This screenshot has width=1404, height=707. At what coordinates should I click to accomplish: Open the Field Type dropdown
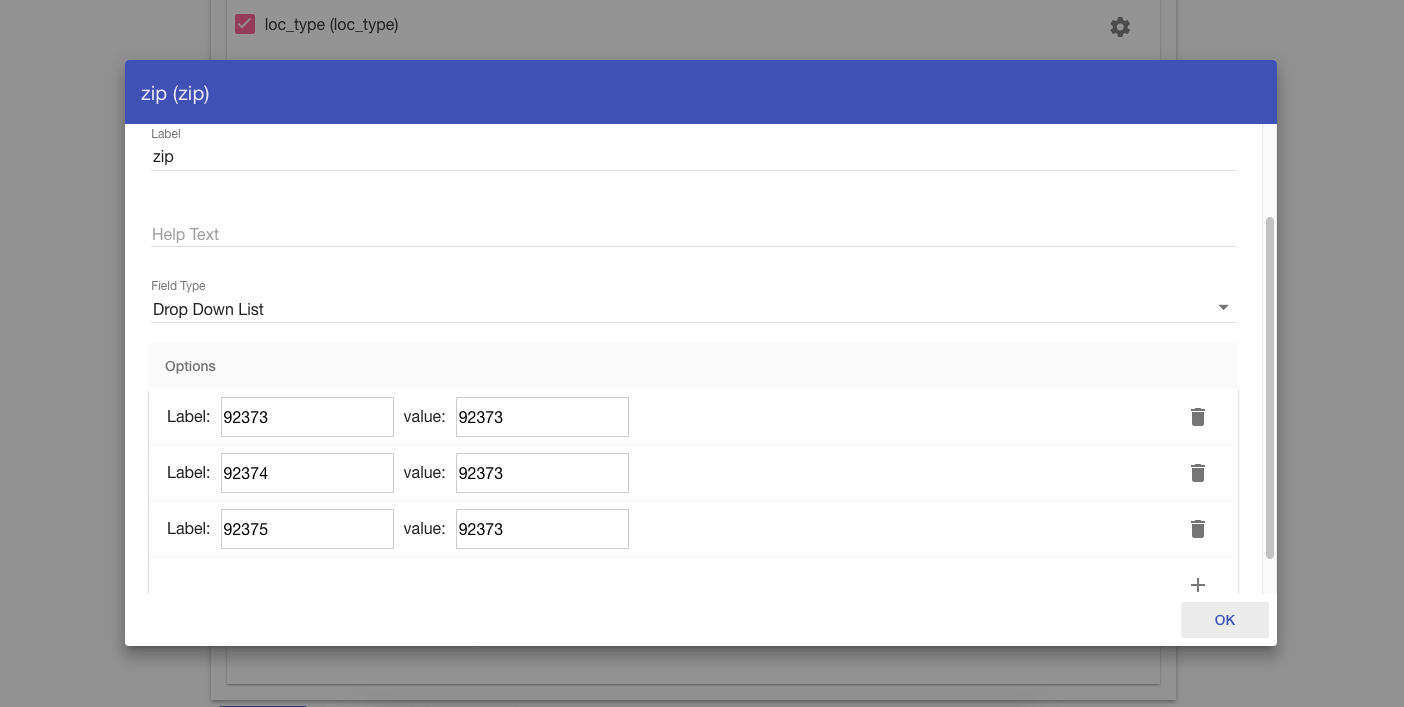tap(693, 309)
